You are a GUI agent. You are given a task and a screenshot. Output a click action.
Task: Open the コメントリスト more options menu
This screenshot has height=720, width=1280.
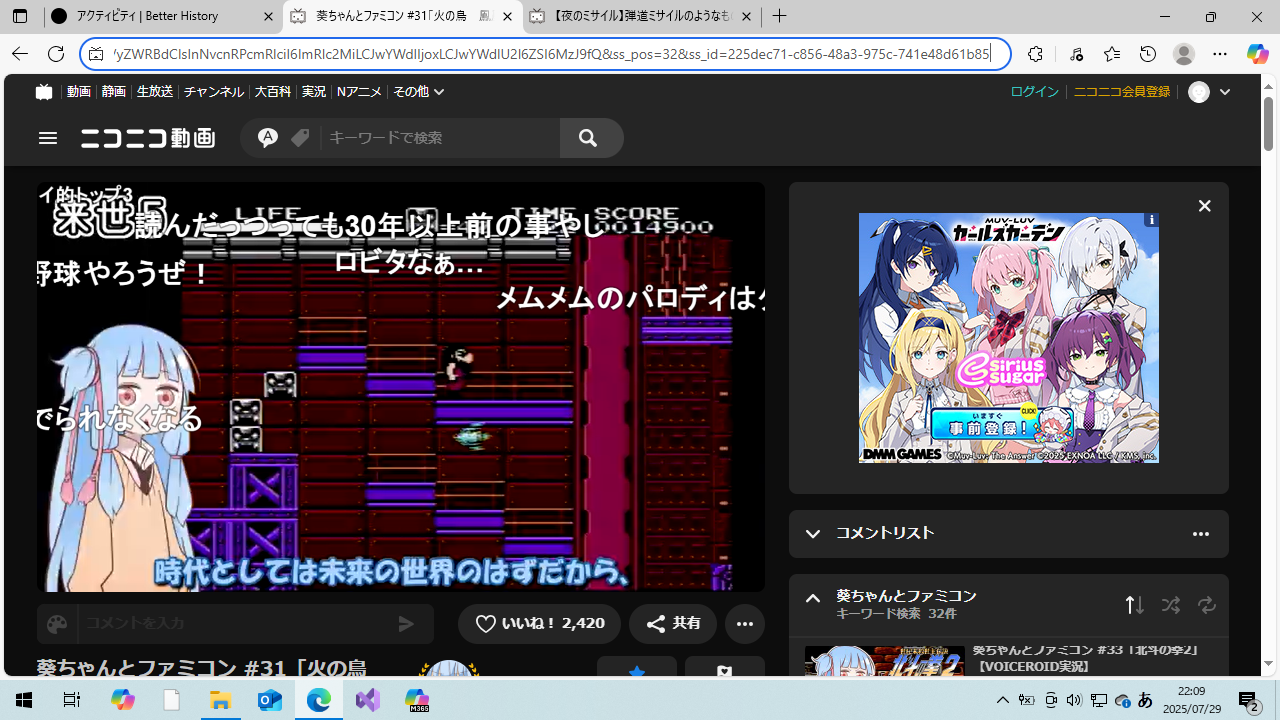[x=1201, y=534]
